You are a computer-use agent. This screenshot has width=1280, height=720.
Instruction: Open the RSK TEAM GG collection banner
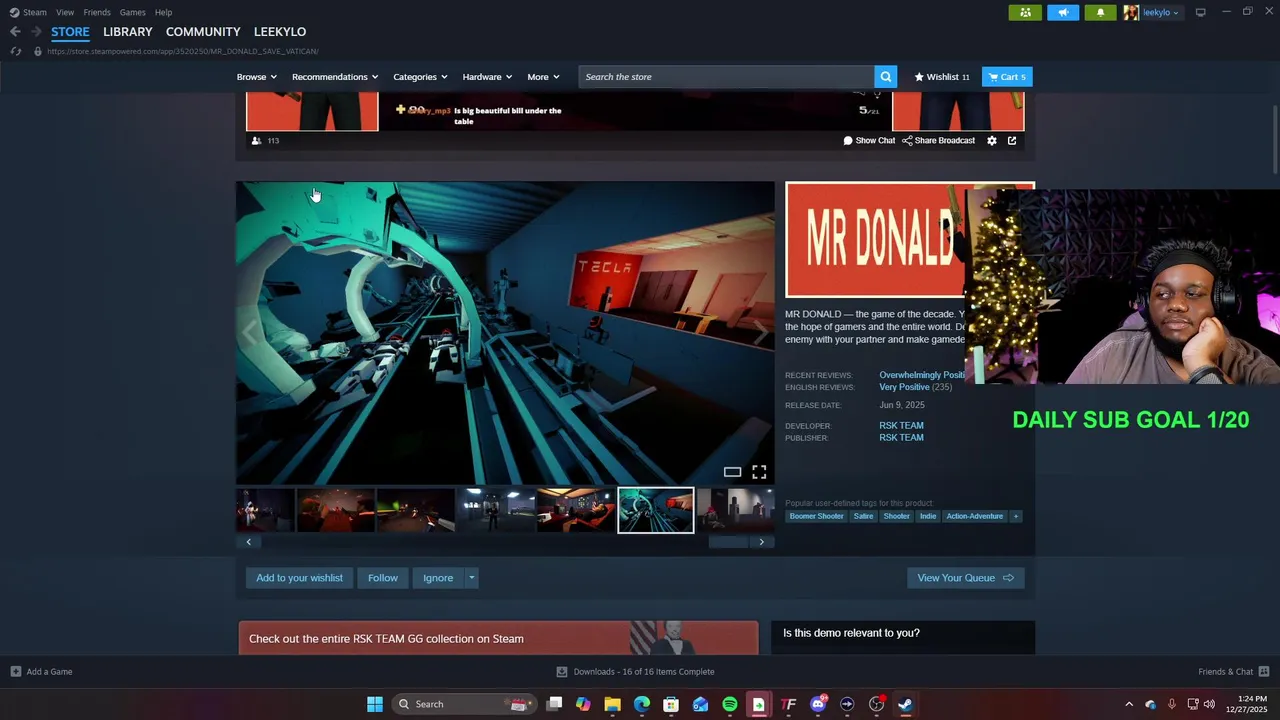(498, 638)
